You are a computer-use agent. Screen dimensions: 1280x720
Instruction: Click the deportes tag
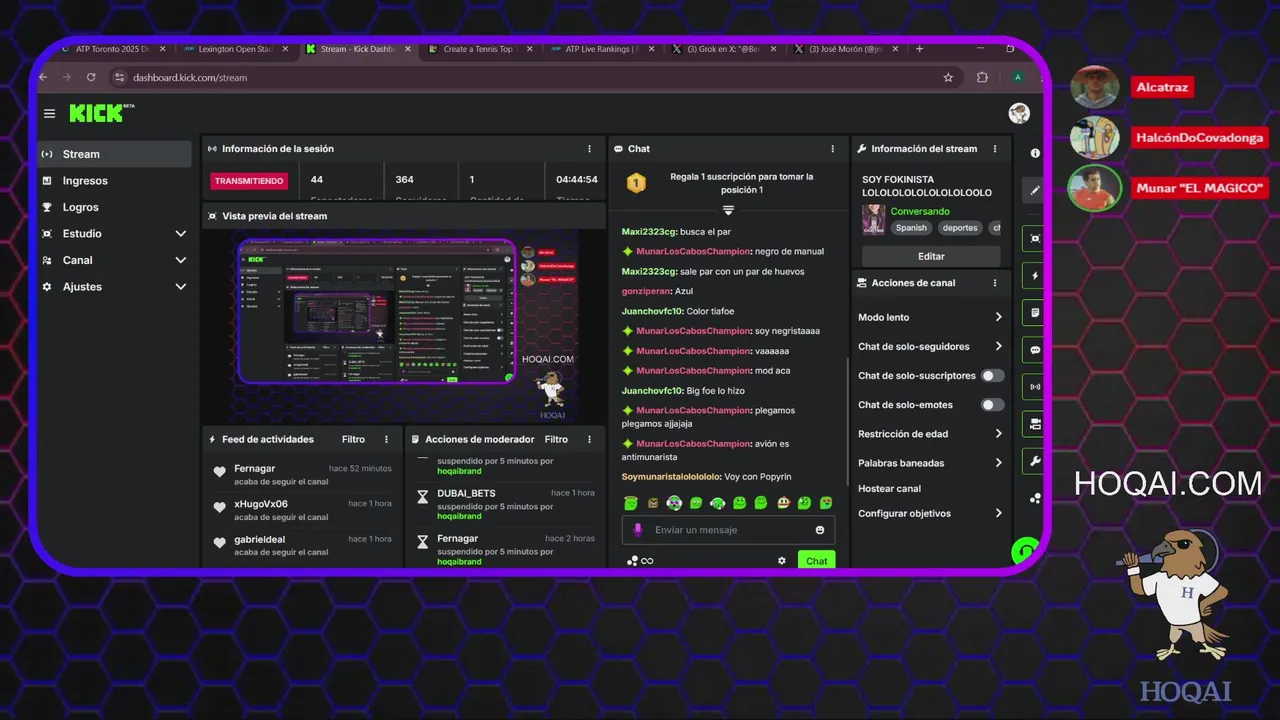(x=960, y=228)
